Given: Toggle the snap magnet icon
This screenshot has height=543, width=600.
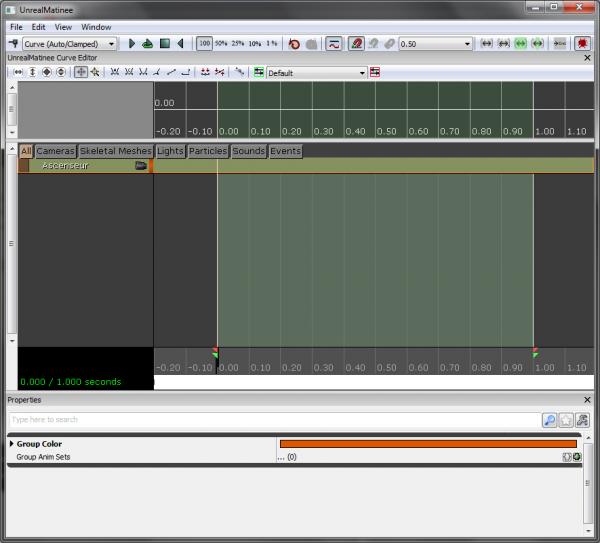Looking at the screenshot, I should point(355,44).
